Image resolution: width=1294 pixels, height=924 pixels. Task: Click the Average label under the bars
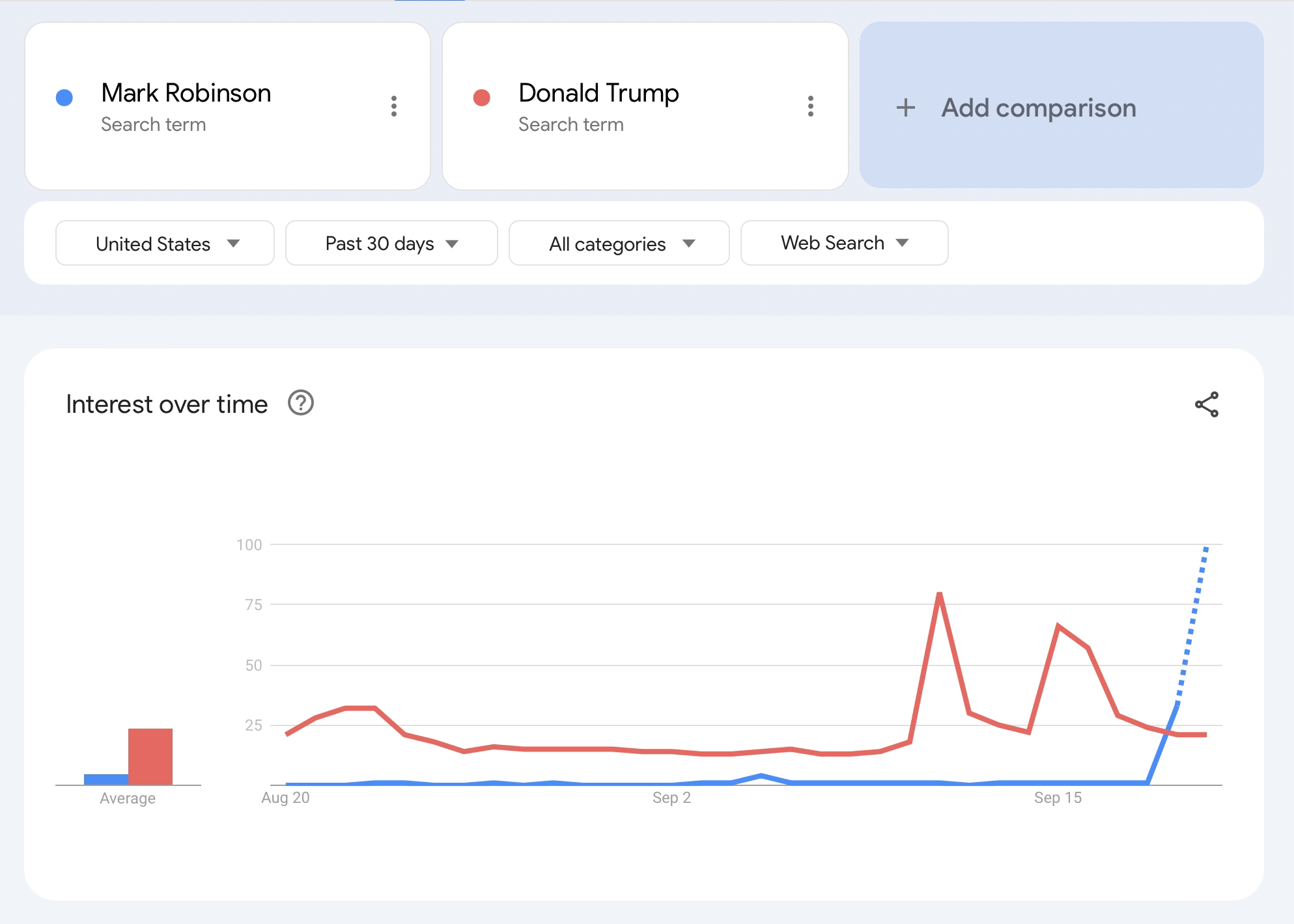click(128, 798)
